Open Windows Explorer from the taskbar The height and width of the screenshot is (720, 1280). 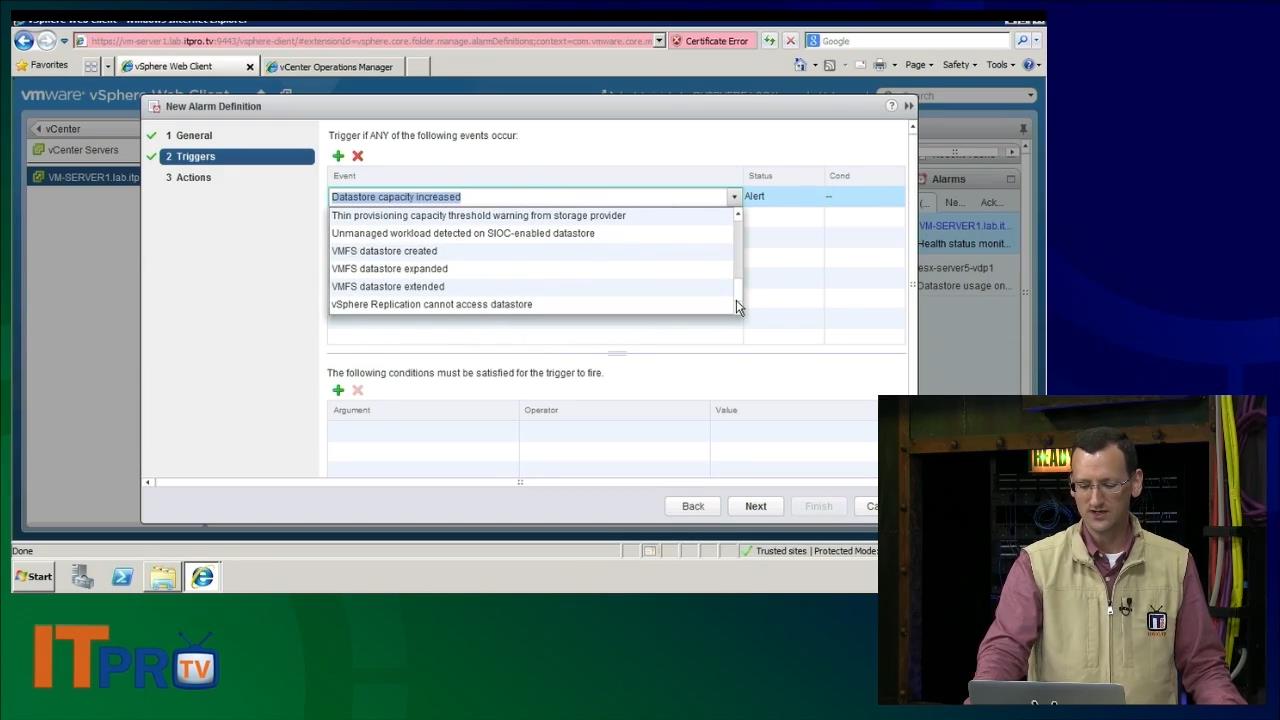pyautogui.click(x=162, y=577)
